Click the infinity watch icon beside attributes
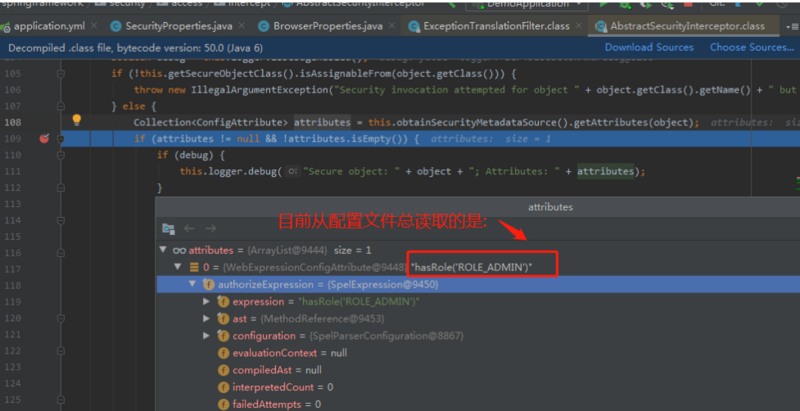This screenshot has width=800, height=411. pyautogui.click(x=179, y=250)
